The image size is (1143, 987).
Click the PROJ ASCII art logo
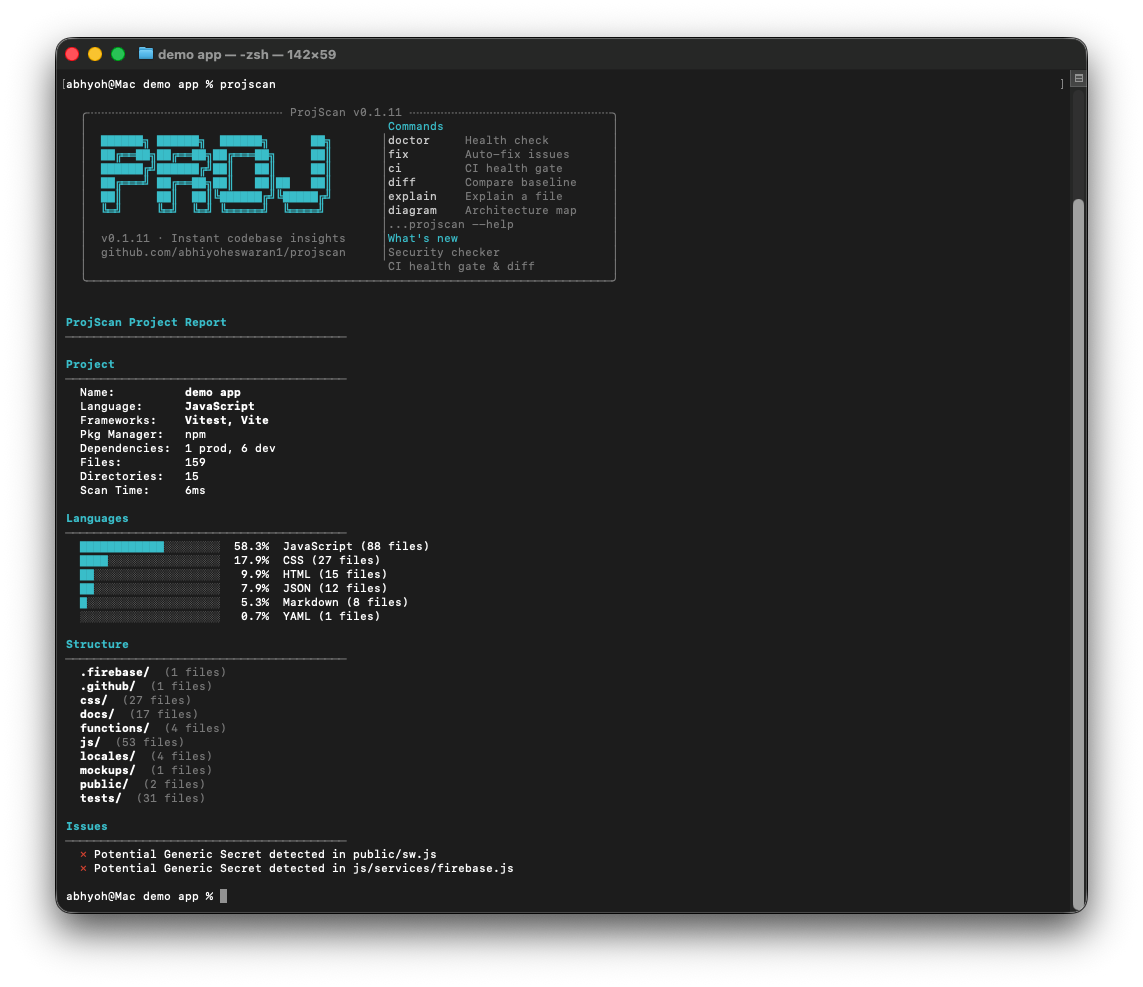point(210,173)
